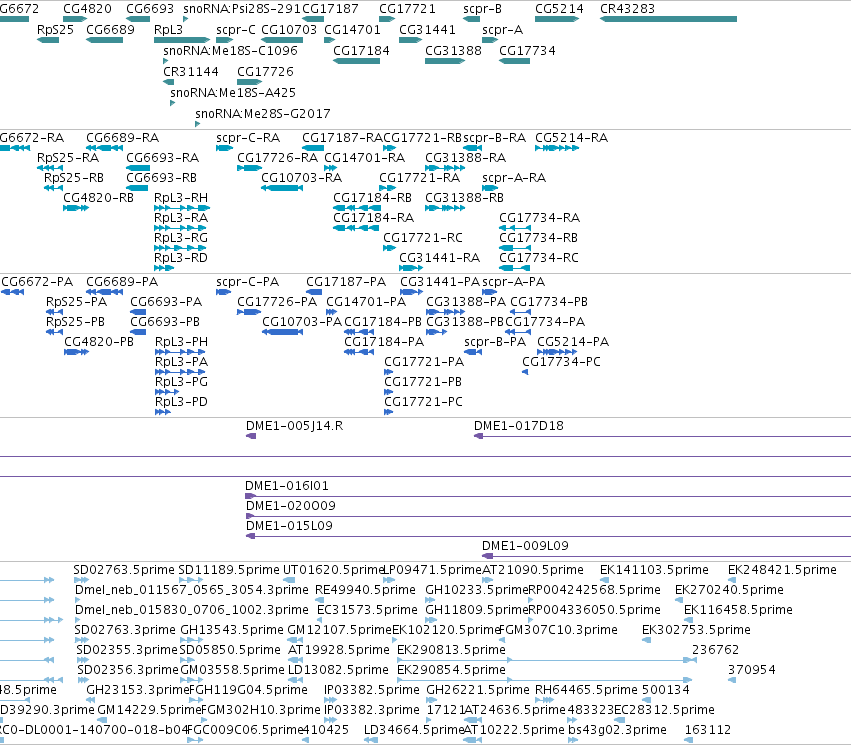Image resolution: width=851 pixels, height=745 pixels.
Task: Select transcript CG17184-RB label
Action: pyautogui.click(x=372, y=198)
